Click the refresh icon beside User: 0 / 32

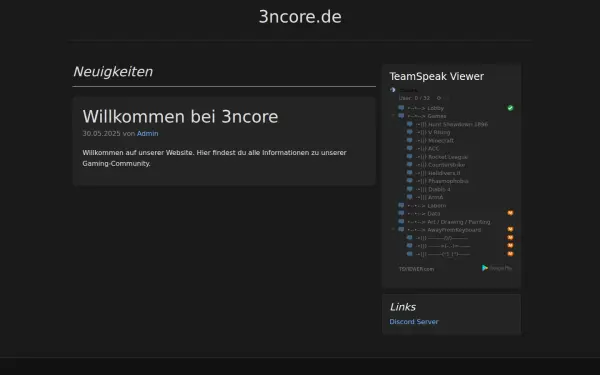439,98
